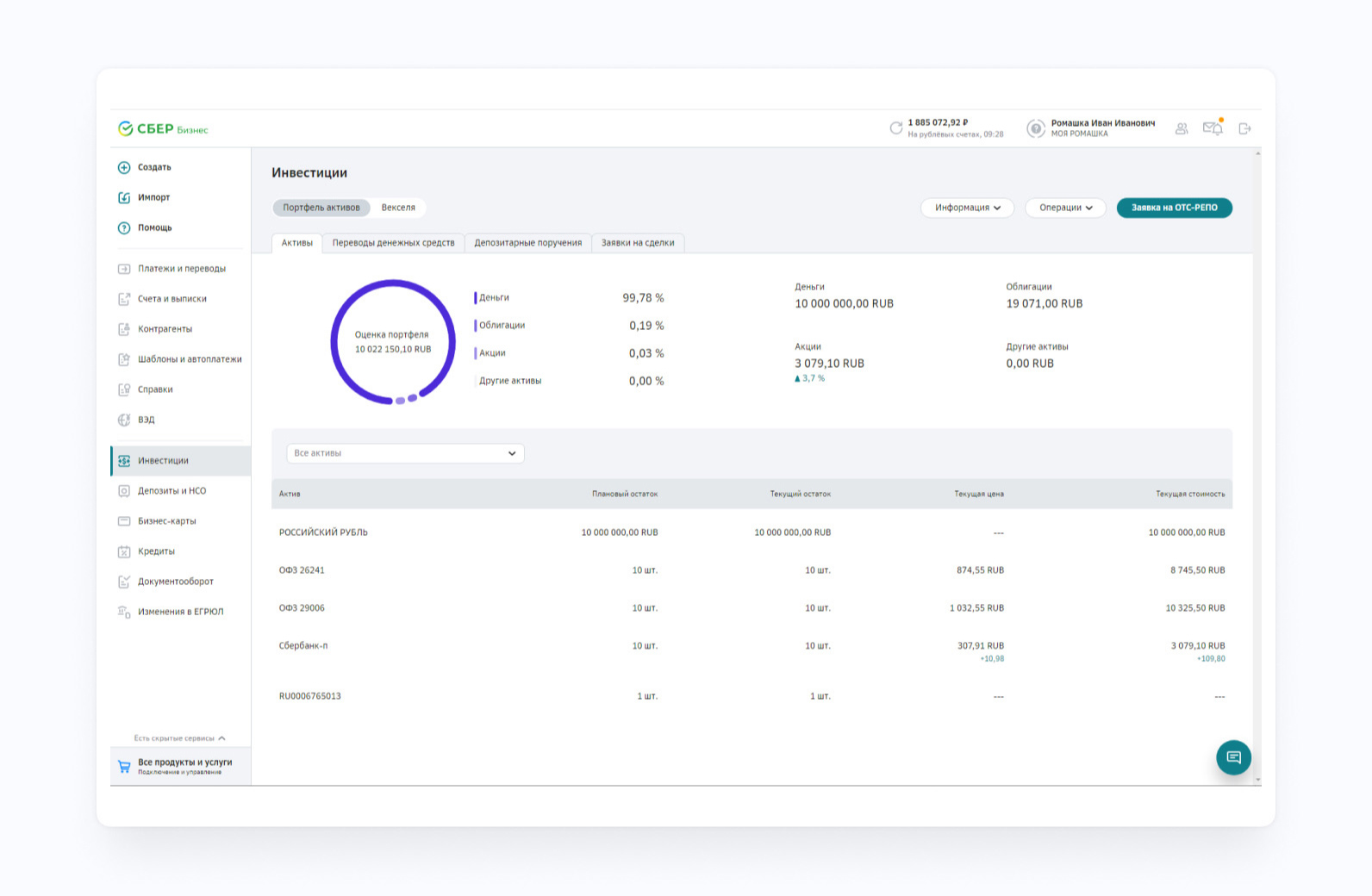Expand the Информация dropdown
Screen dimensions: 1372x896
[x=967, y=208]
